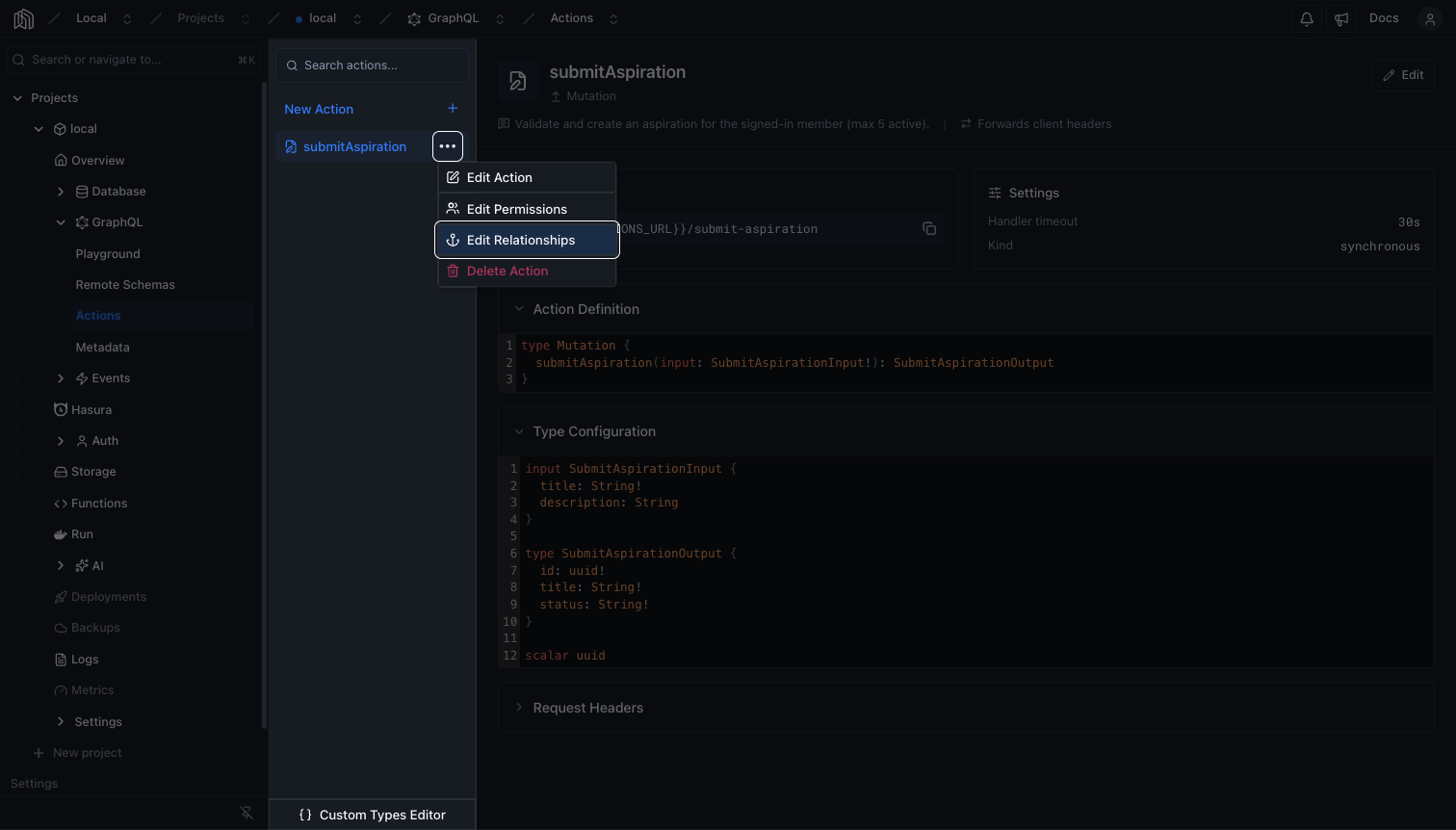Click the GraphQL icon in sidebar
The image size is (1456, 830).
tap(82, 222)
